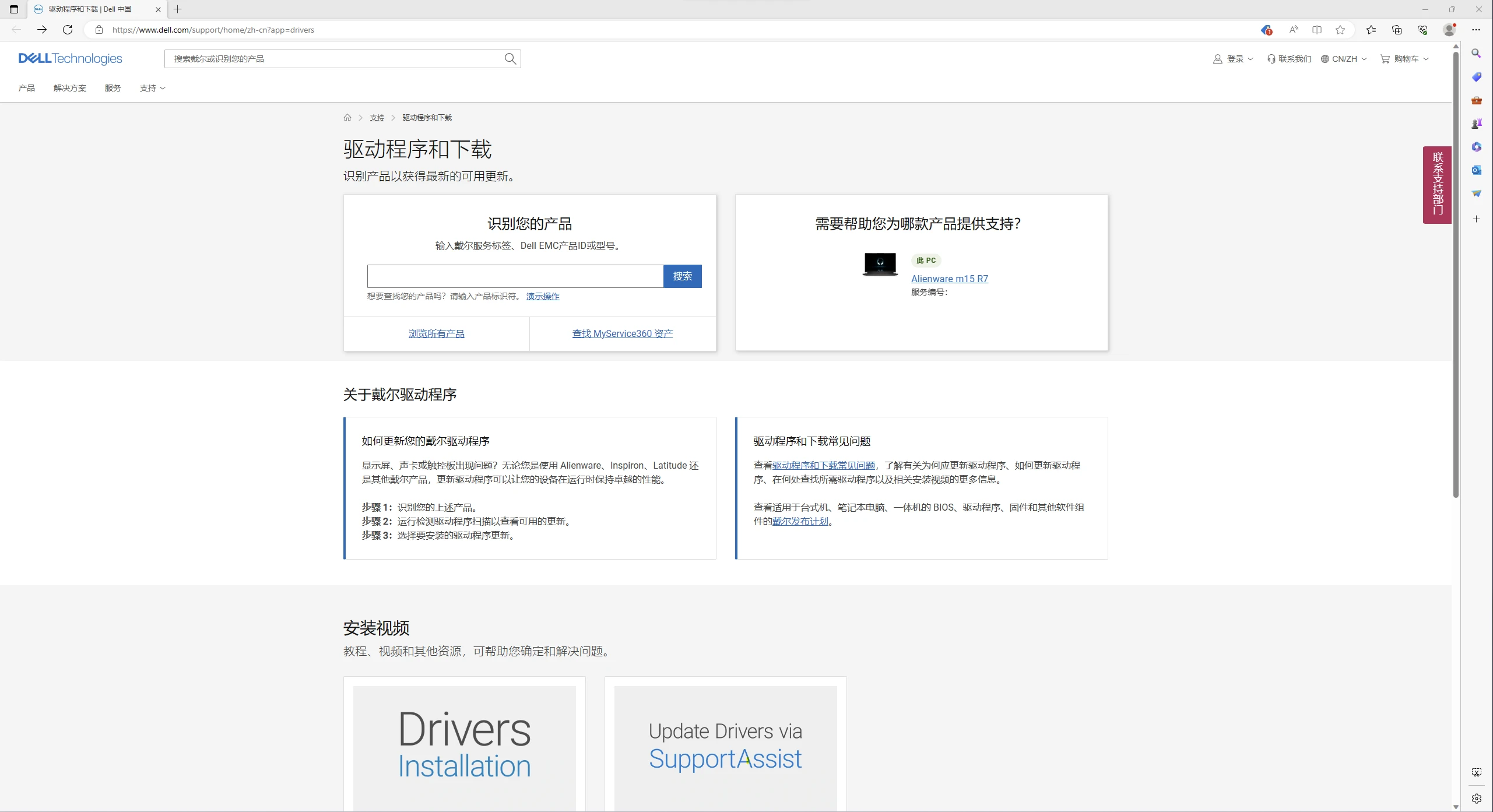Click the 支持 breadcrumb link

click(x=377, y=118)
